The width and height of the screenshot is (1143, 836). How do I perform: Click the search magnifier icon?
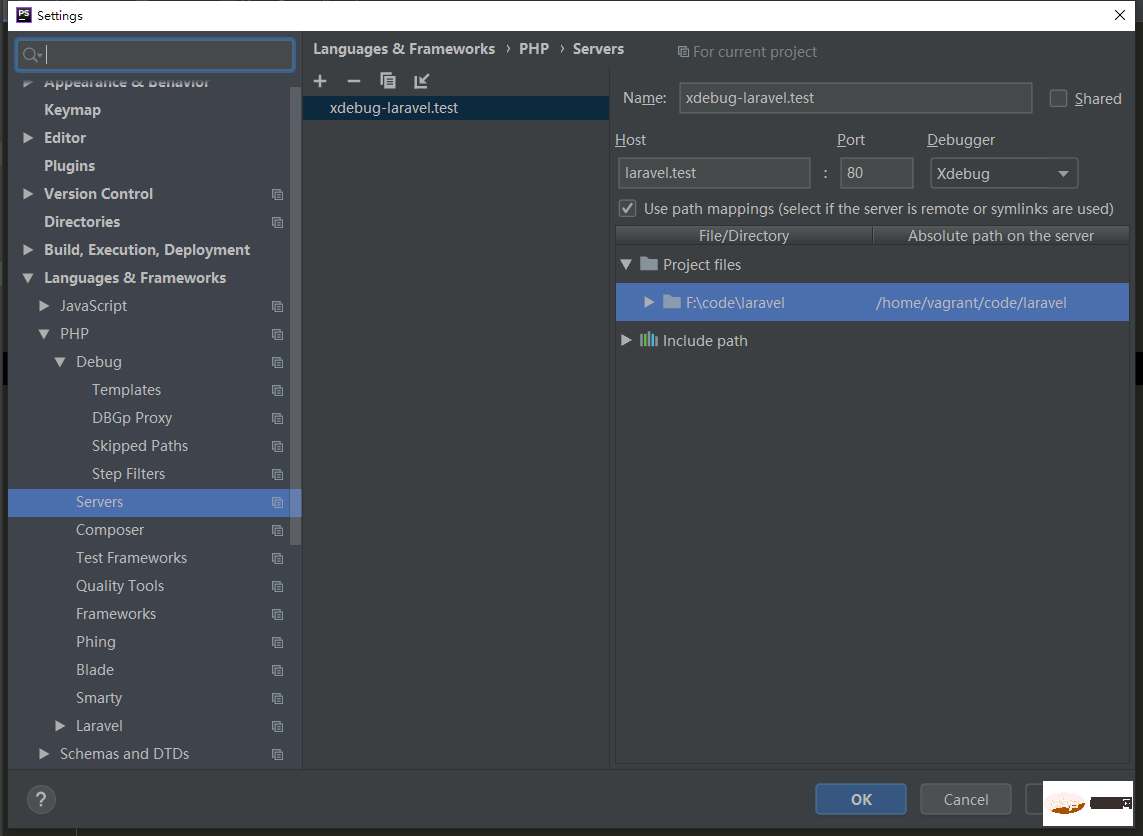(31, 55)
